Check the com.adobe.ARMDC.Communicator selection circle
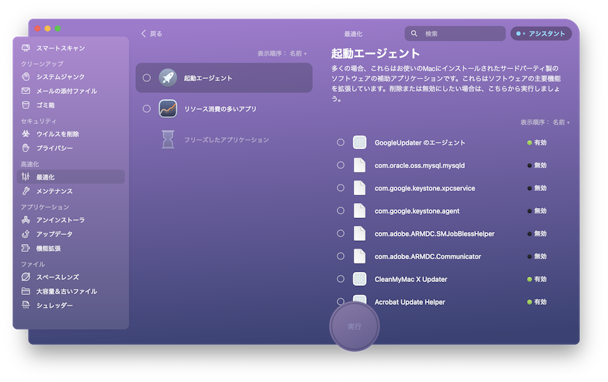 point(340,256)
